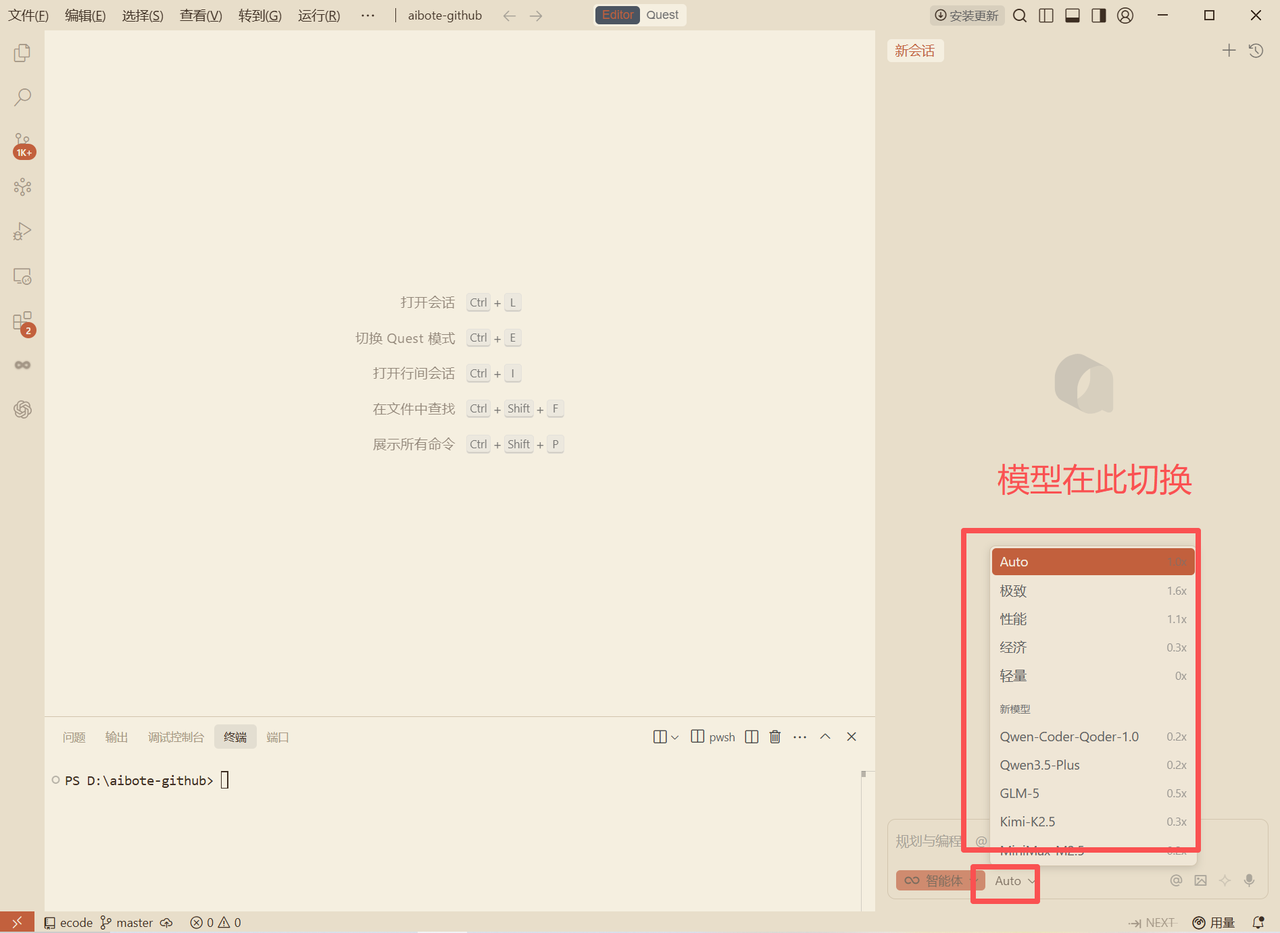
Task: Click the chat history clock icon
Action: (1256, 50)
